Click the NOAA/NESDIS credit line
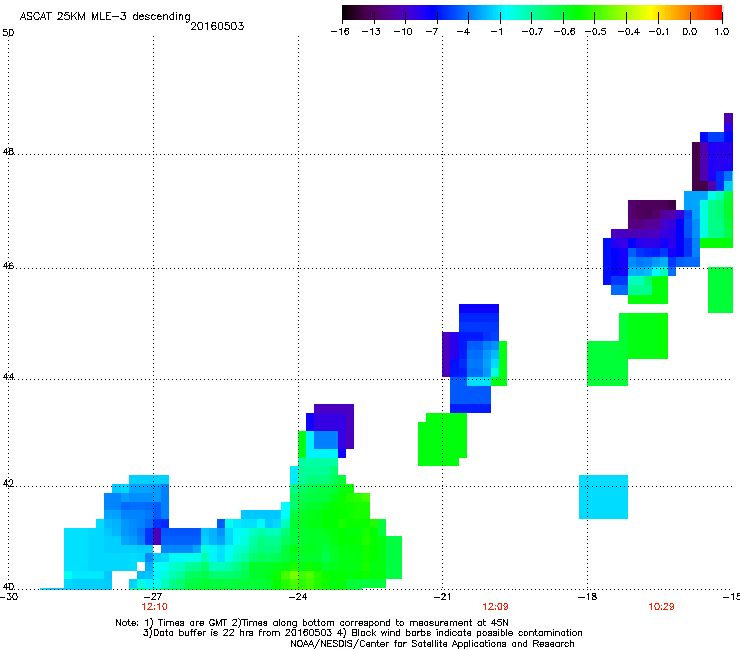740x650 pixels. 432,644
